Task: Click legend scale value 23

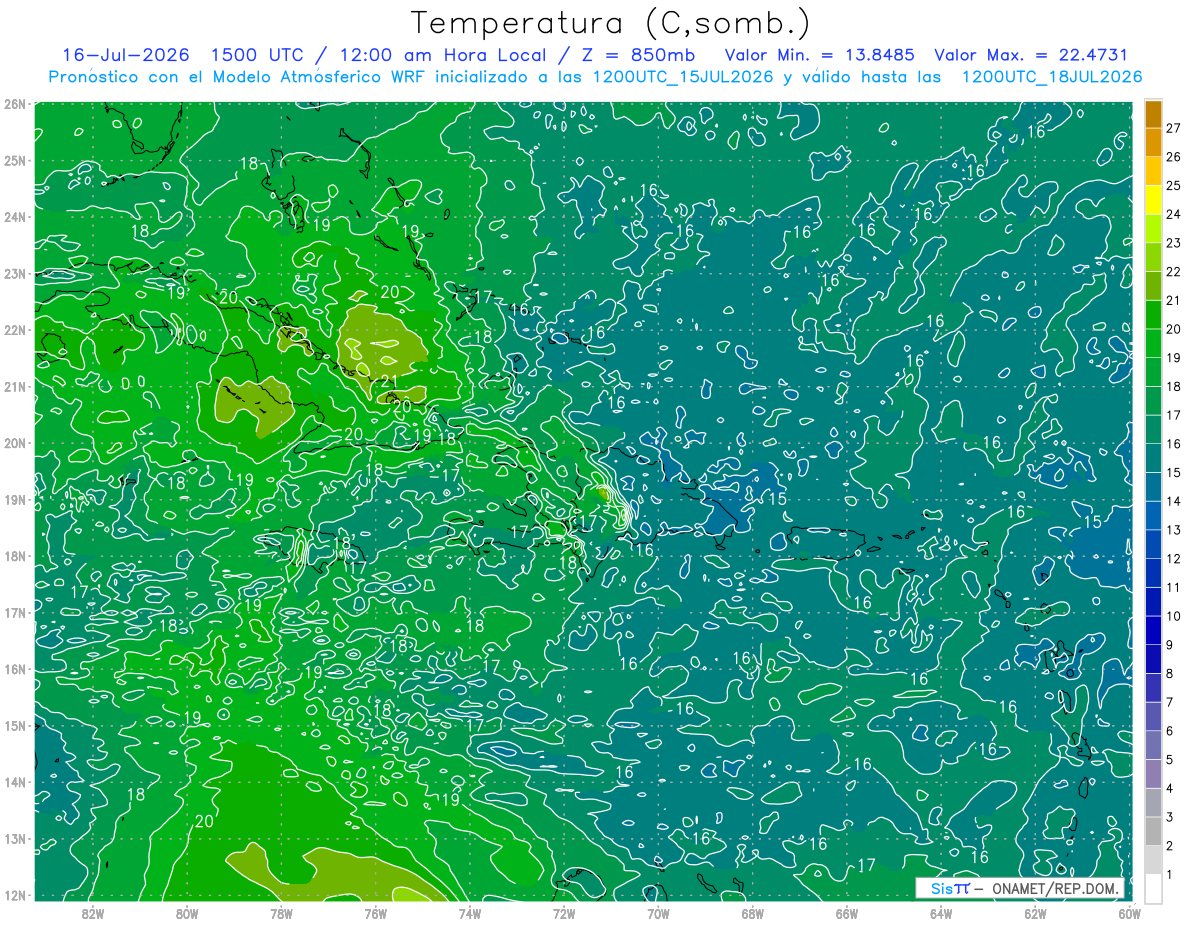Action: (1174, 243)
